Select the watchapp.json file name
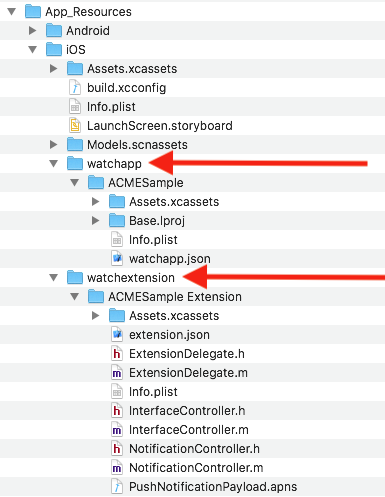This screenshot has width=385, height=497. (x=170, y=259)
